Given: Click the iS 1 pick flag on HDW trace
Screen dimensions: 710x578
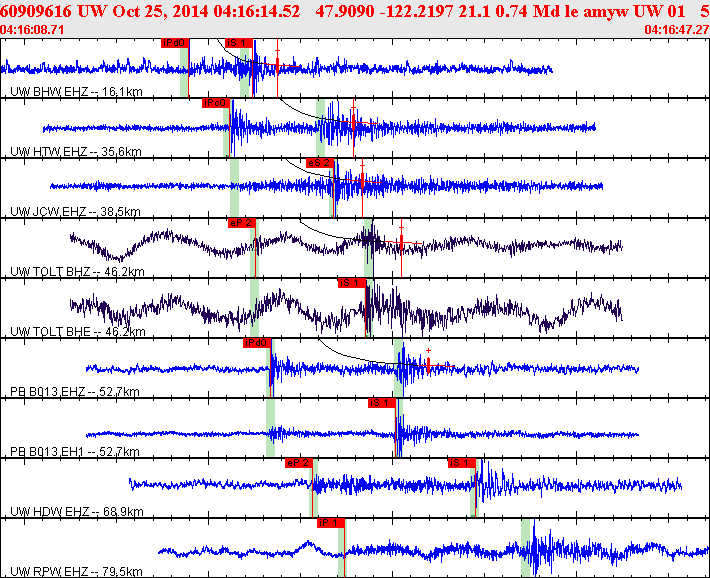Looking at the screenshot, I should [x=461, y=463].
